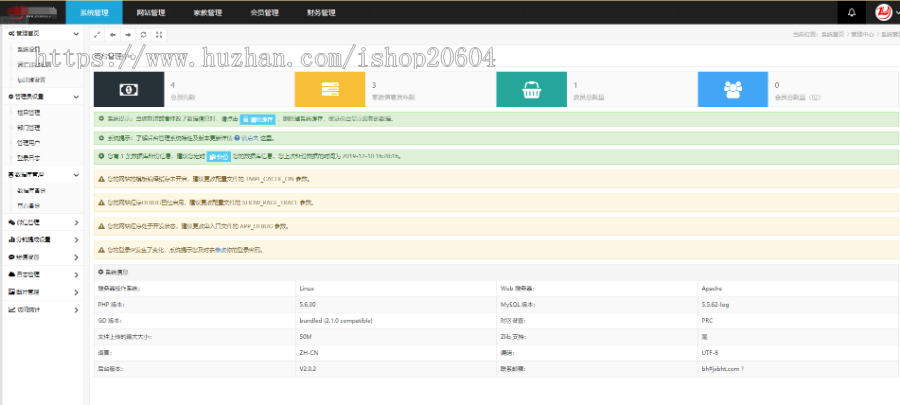Select the '50M' upload size value

(306, 336)
